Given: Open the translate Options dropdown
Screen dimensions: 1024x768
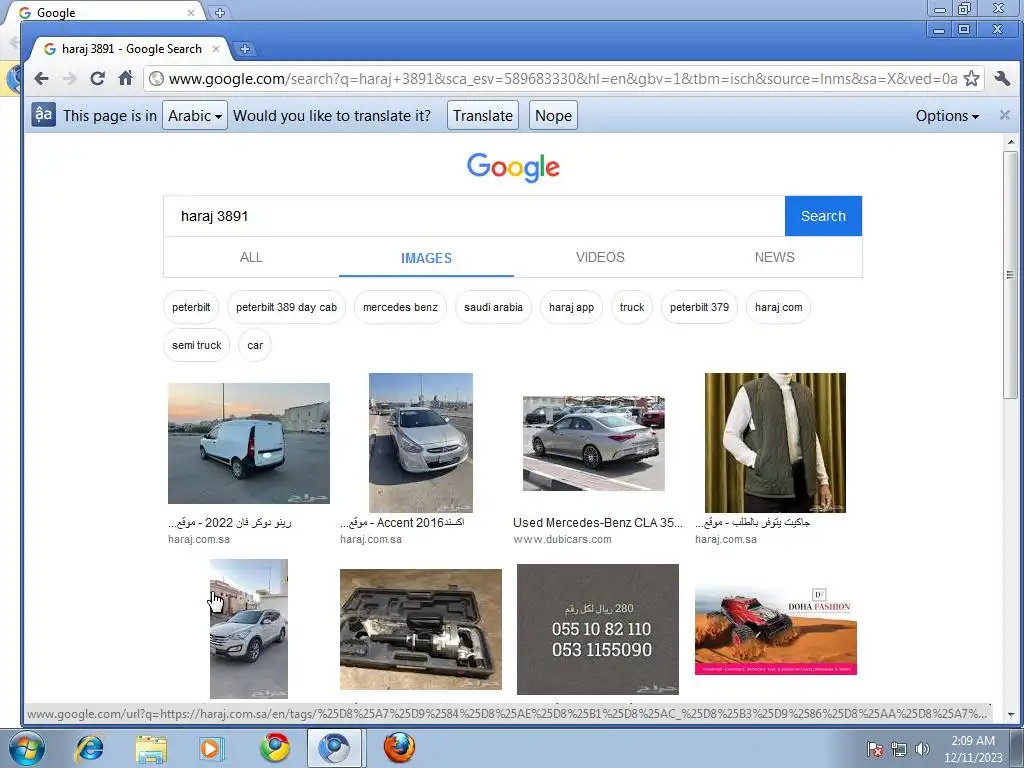Looking at the screenshot, I should (947, 116).
